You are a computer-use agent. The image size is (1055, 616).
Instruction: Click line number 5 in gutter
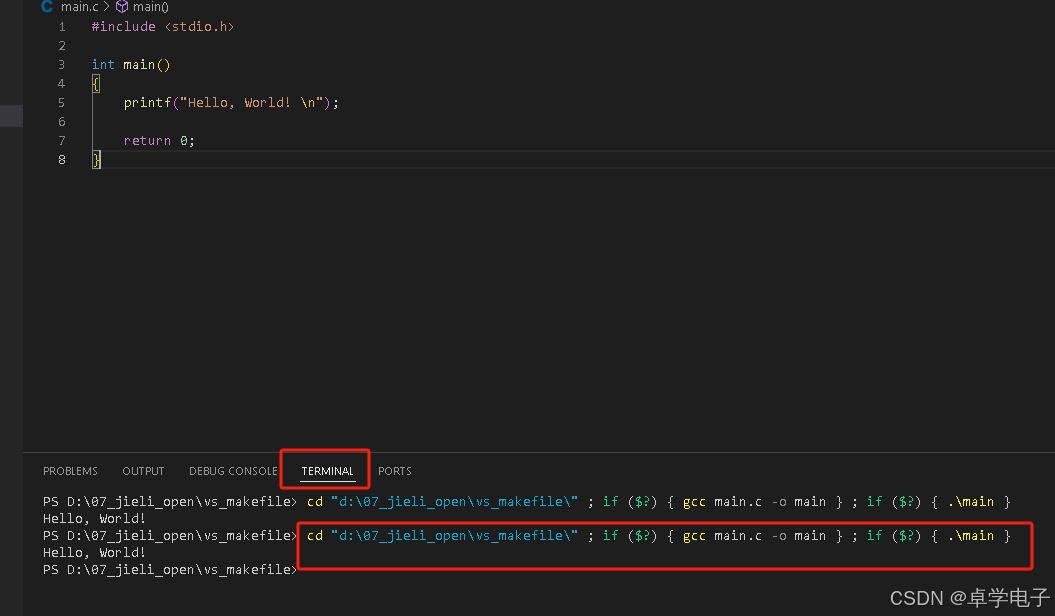pos(61,103)
